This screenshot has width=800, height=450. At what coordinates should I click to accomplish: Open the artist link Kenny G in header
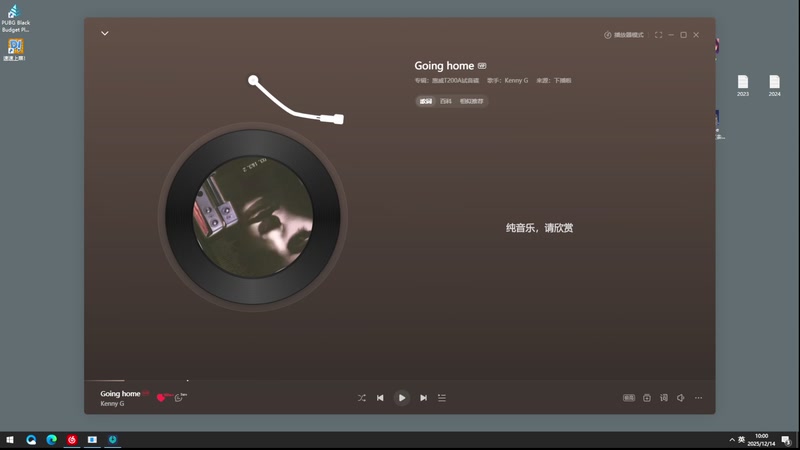click(516, 81)
